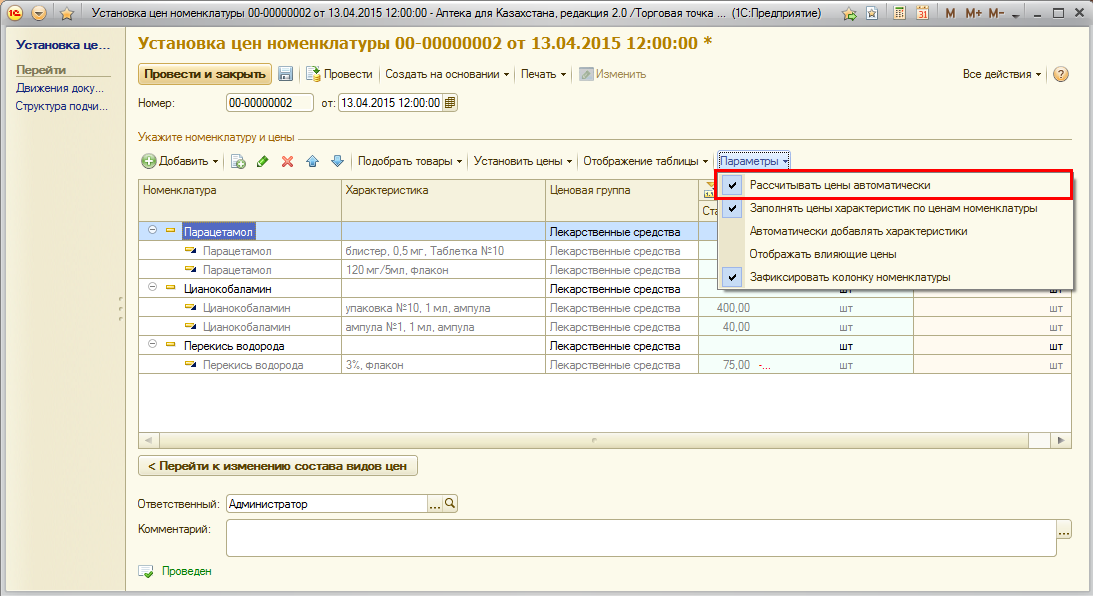Viewport: 1093px width, 596px height.
Task: Open the 'Установить цены' dropdown
Action: 524,161
